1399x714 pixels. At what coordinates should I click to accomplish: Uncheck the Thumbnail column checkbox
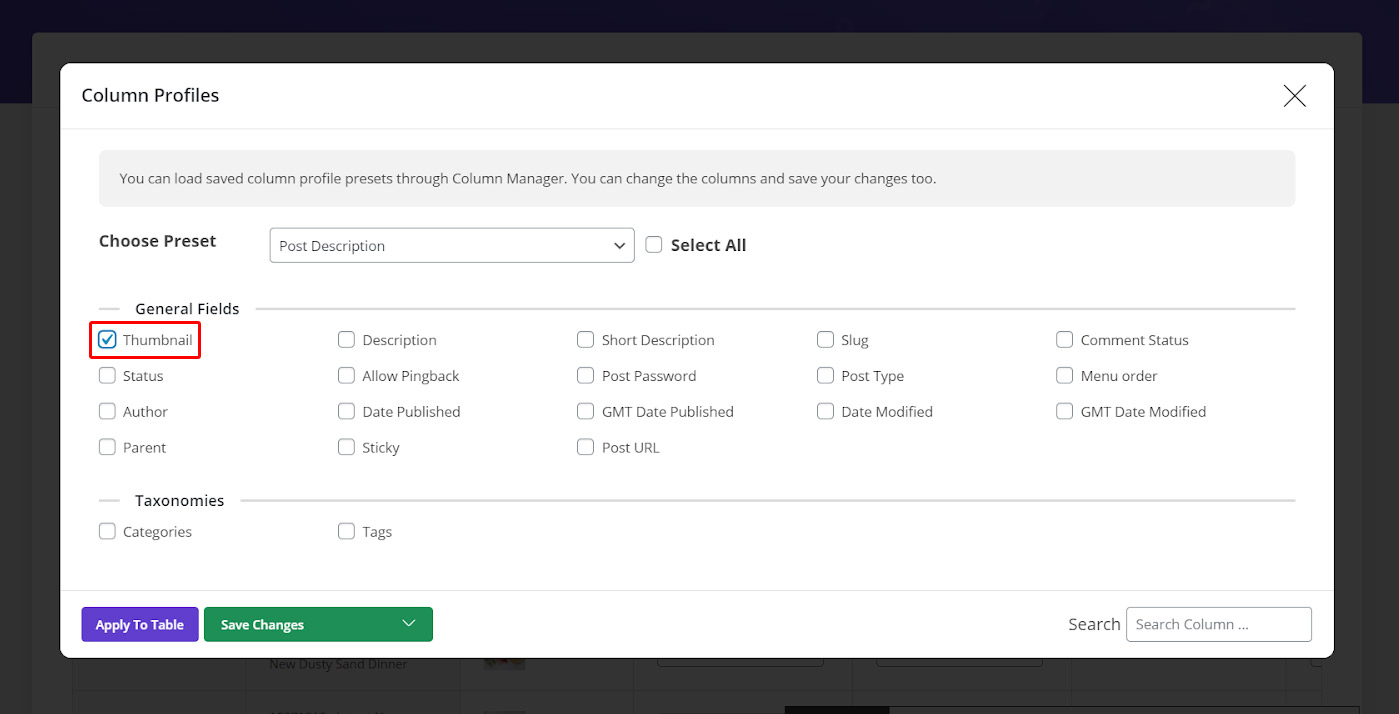[107, 340]
